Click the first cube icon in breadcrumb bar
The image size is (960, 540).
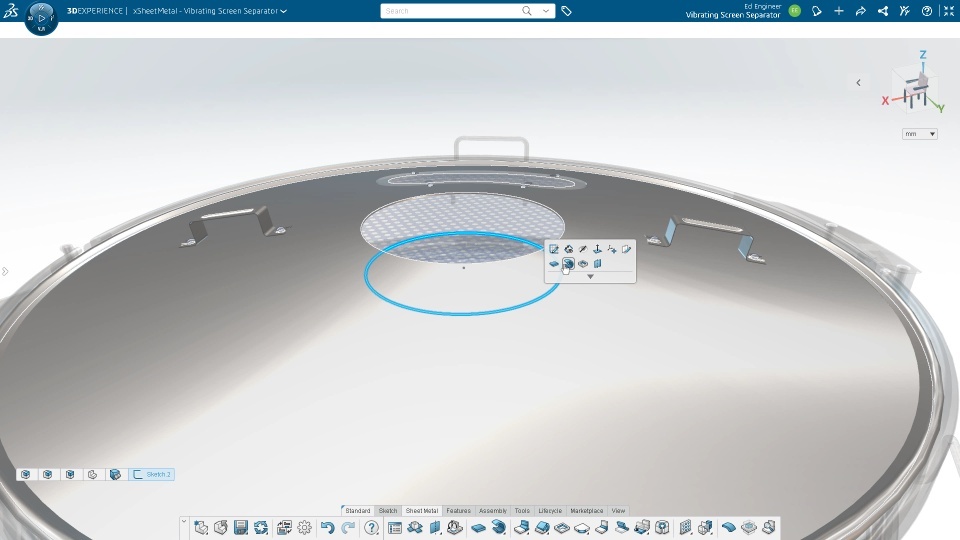click(x=26, y=474)
